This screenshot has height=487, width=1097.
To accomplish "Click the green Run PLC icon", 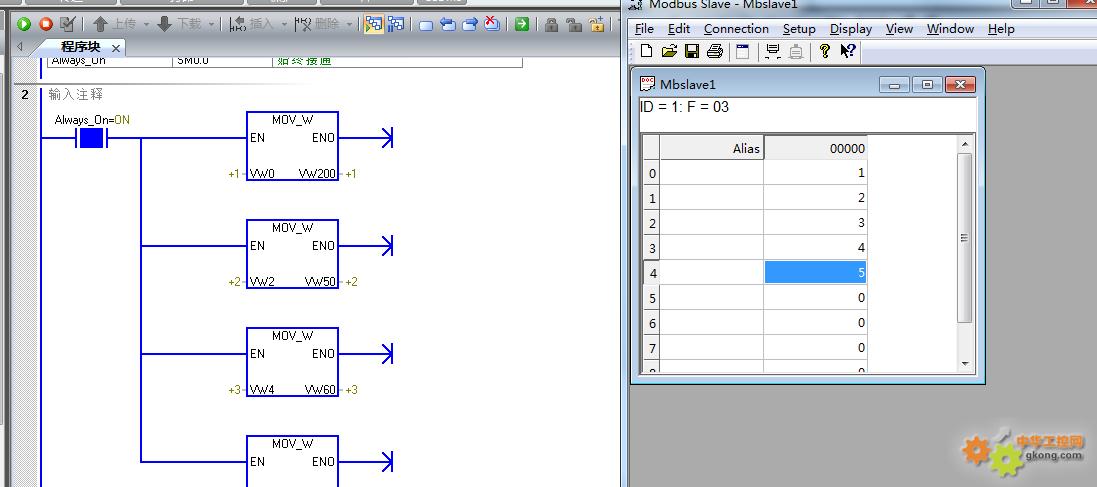I will 24,24.
